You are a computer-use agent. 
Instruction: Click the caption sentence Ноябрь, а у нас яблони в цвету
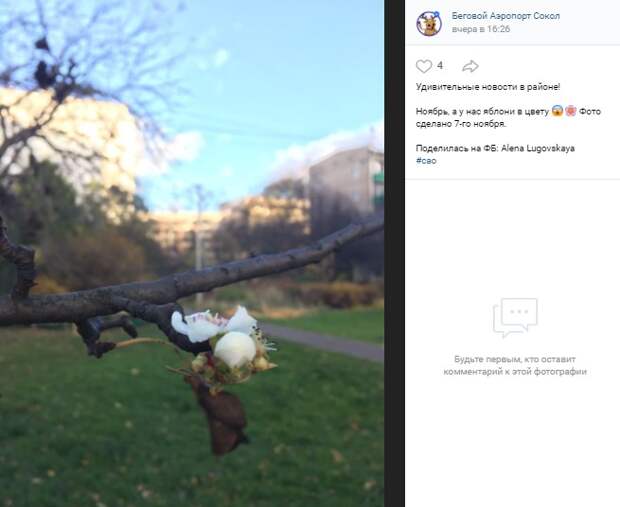click(x=482, y=112)
